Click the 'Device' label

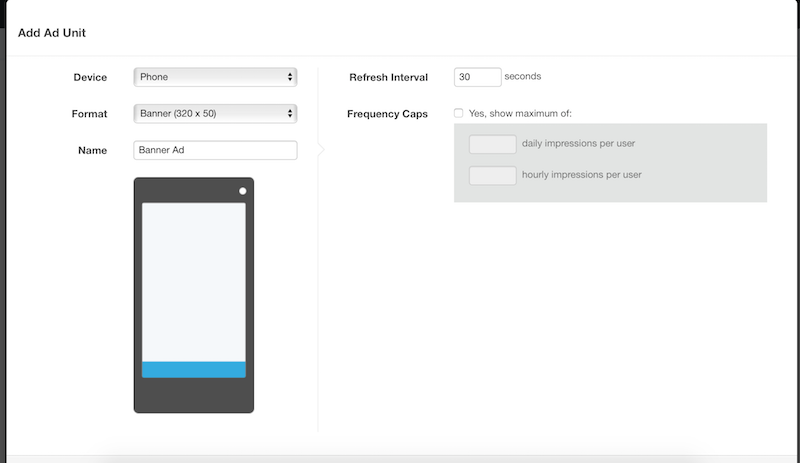point(90,77)
